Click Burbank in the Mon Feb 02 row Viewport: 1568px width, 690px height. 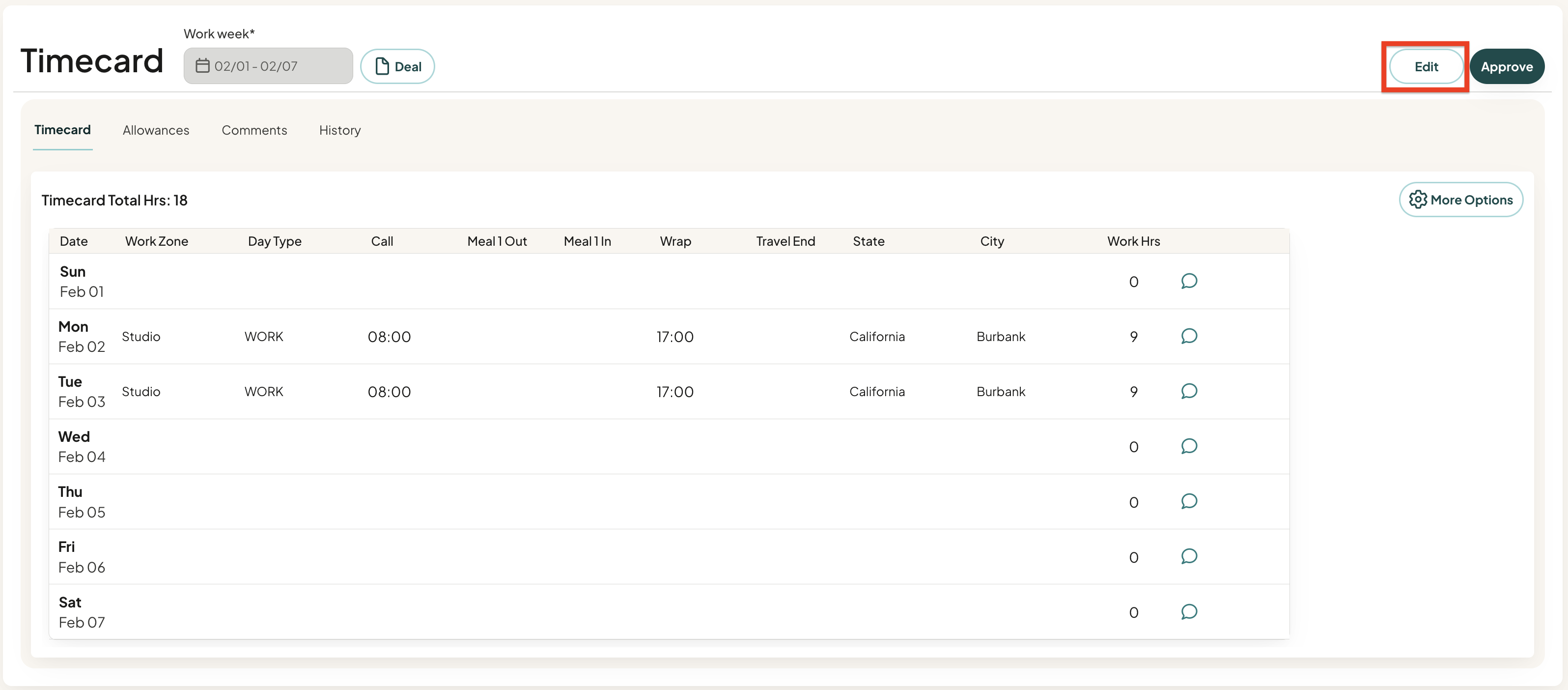tap(1001, 336)
